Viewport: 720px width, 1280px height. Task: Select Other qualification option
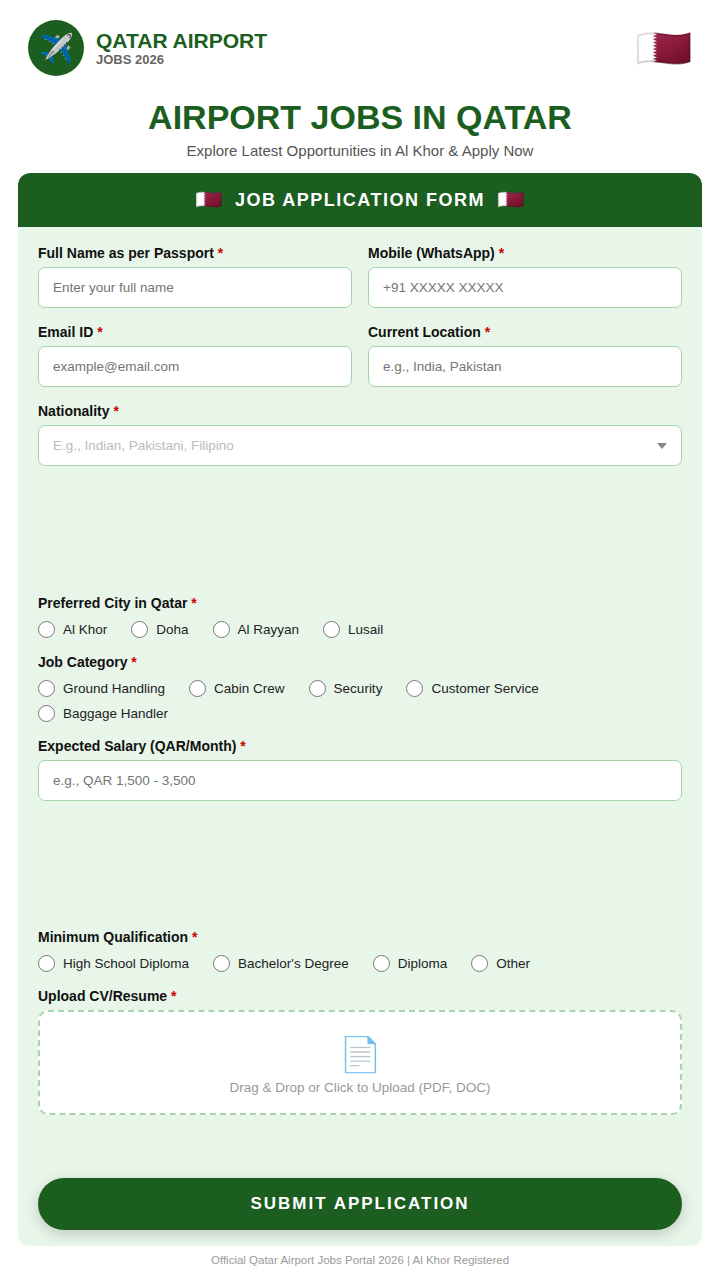480,963
